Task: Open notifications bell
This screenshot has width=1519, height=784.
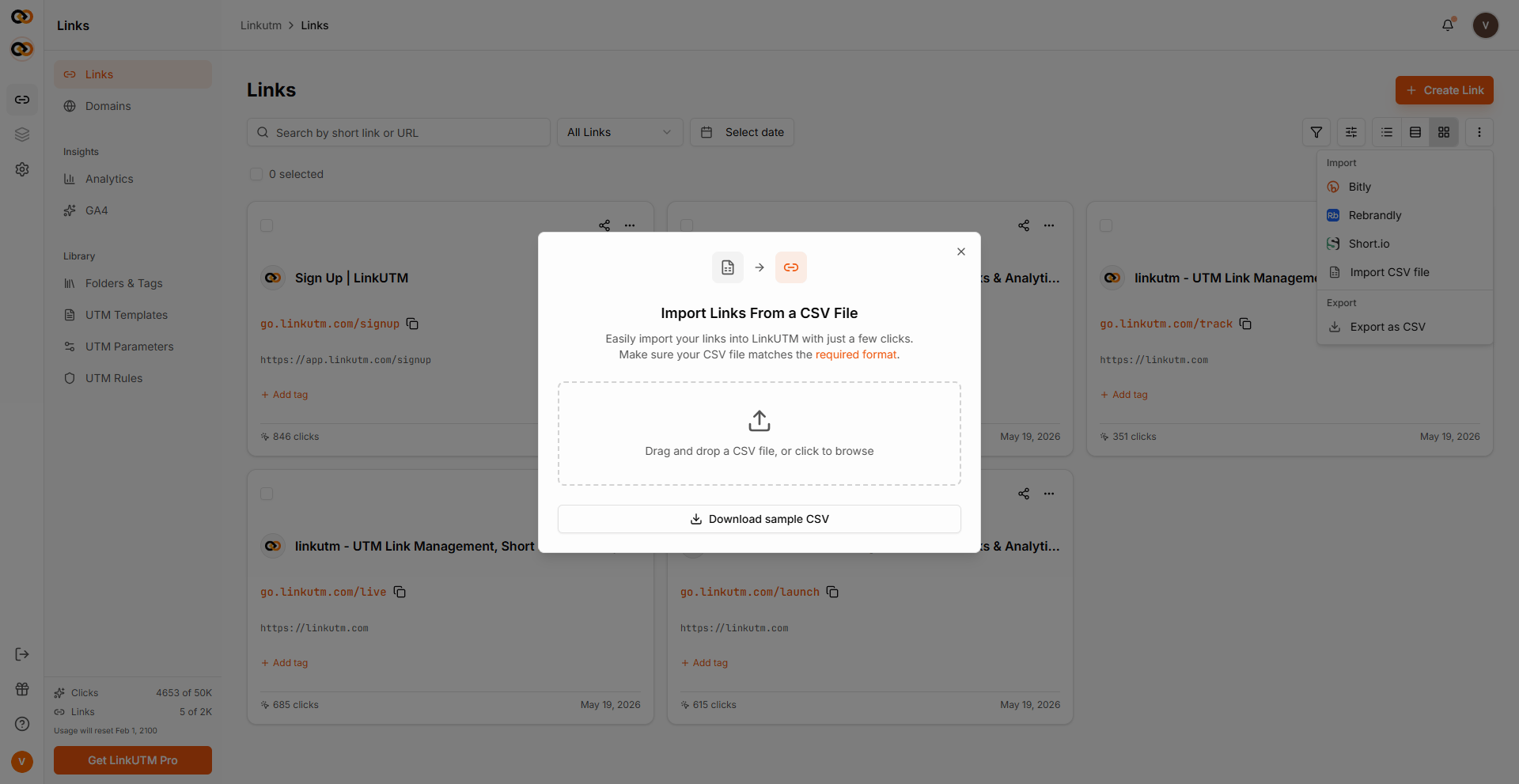Action: point(1448,25)
